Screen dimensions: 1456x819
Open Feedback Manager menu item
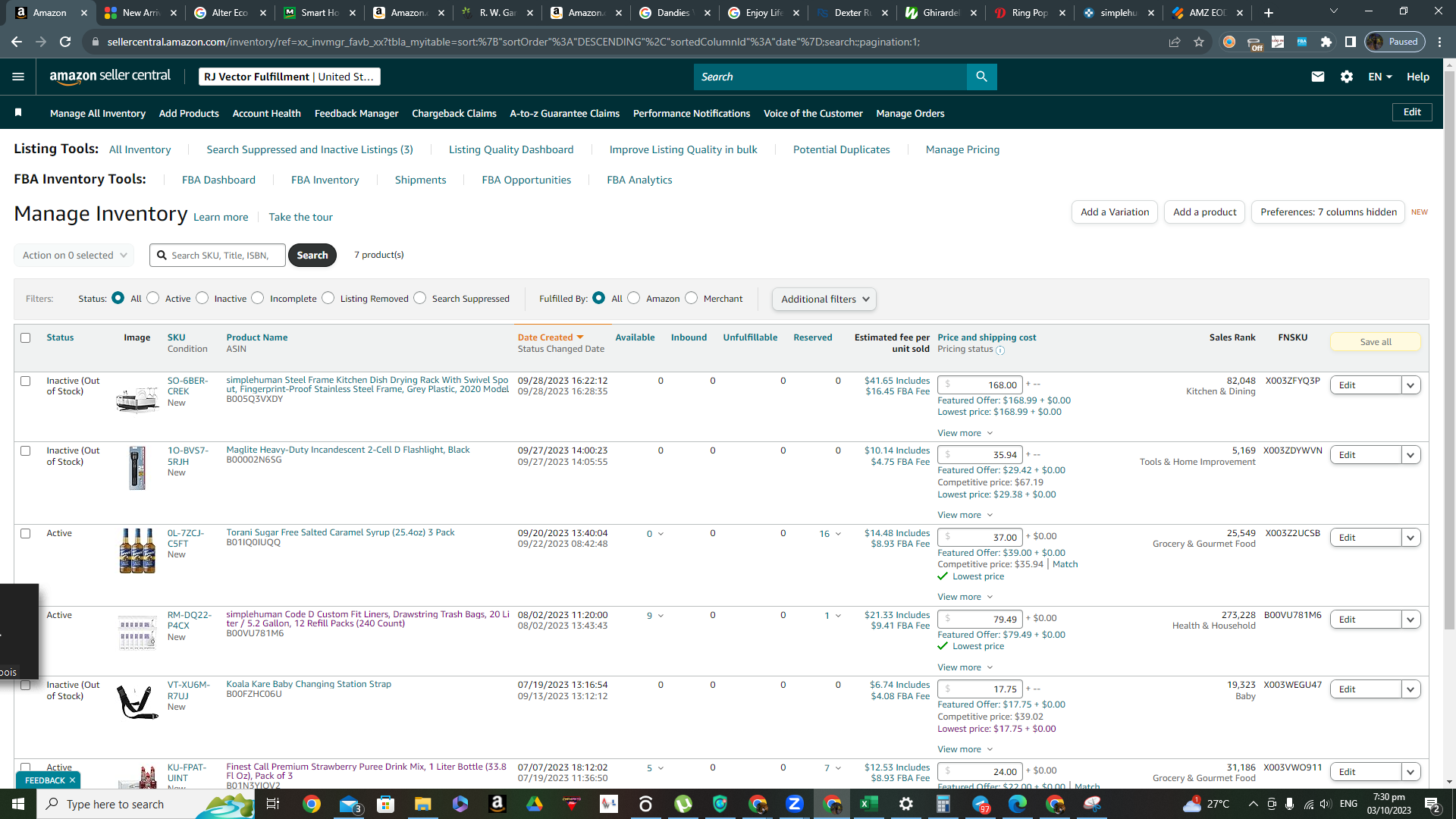pos(356,113)
